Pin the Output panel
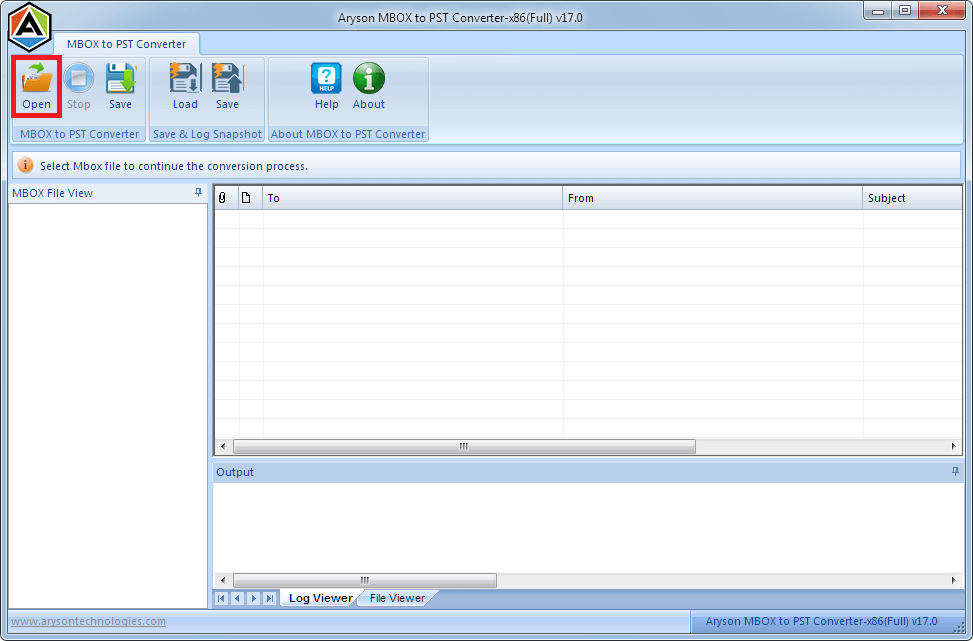This screenshot has height=641, width=973. (955, 472)
